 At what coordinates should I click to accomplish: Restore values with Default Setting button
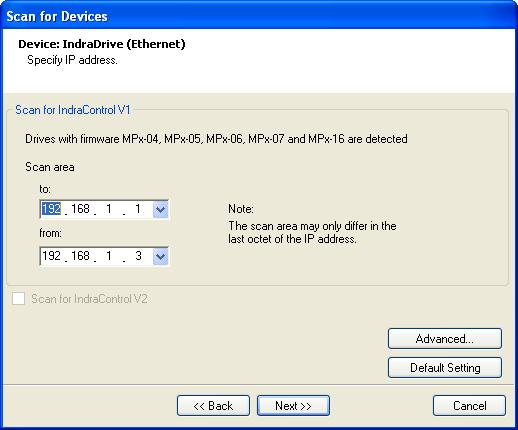pyautogui.click(x=445, y=368)
